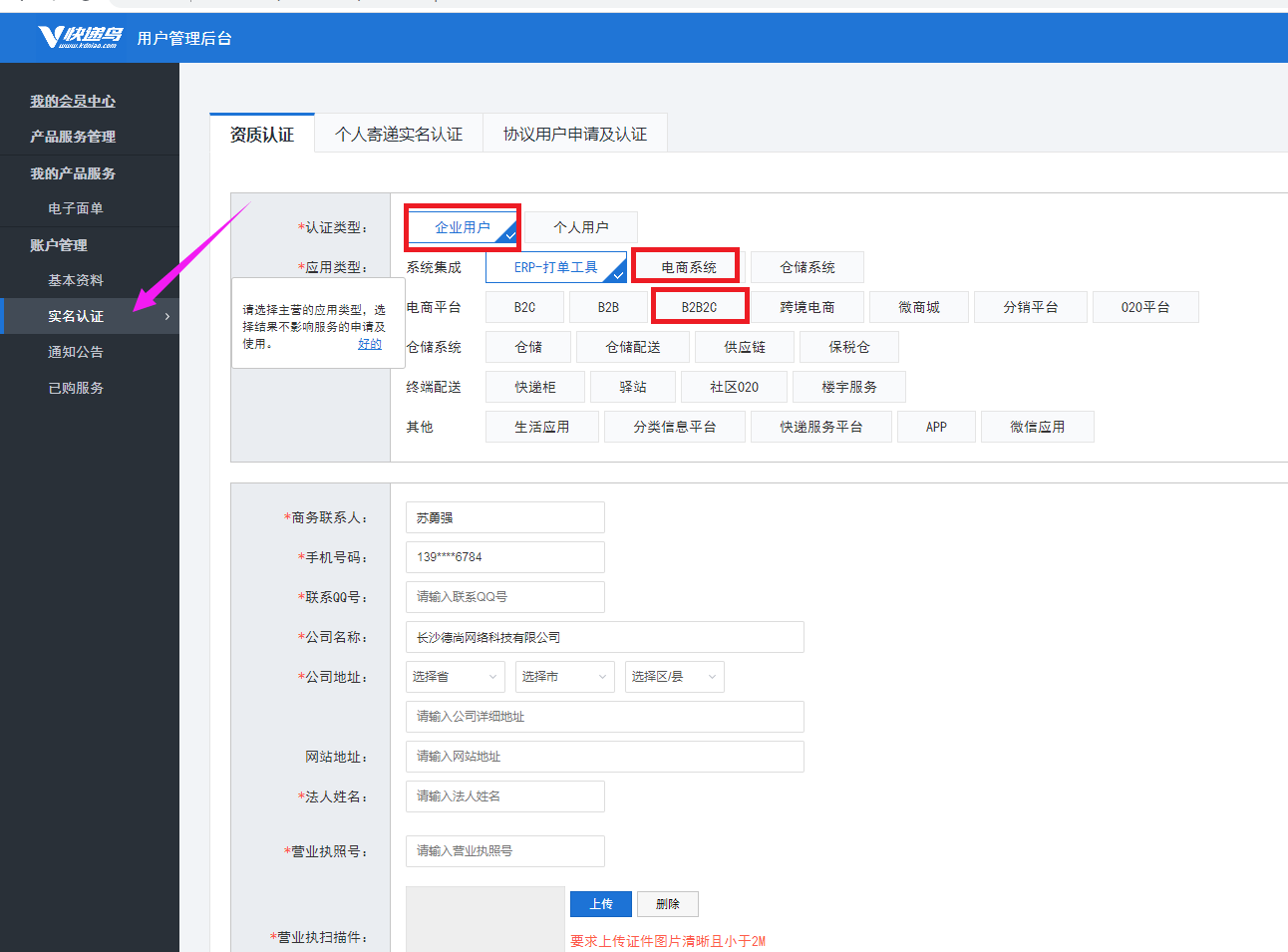Click the 商务联系人 input field
Viewport: 1288px width, 952px height.
click(505, 517)
